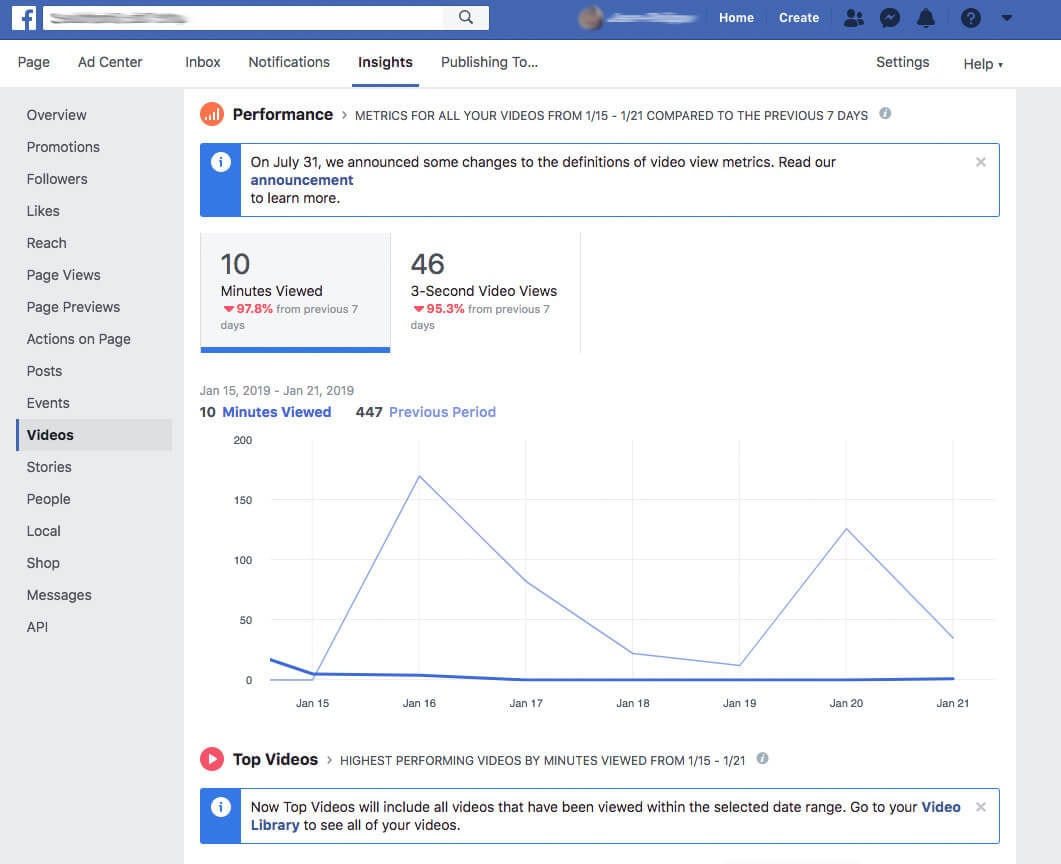Click the orange Performance chart icon

pos(212,114)
